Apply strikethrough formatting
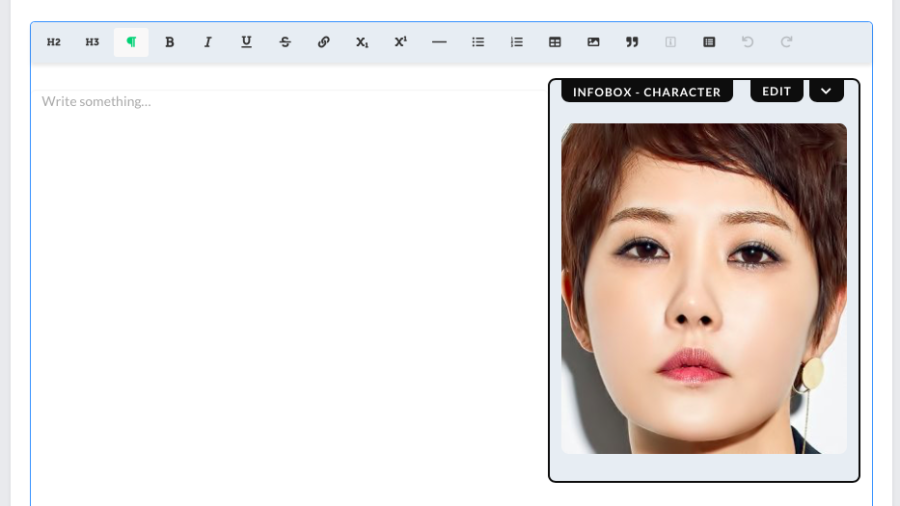 point(285,42)
